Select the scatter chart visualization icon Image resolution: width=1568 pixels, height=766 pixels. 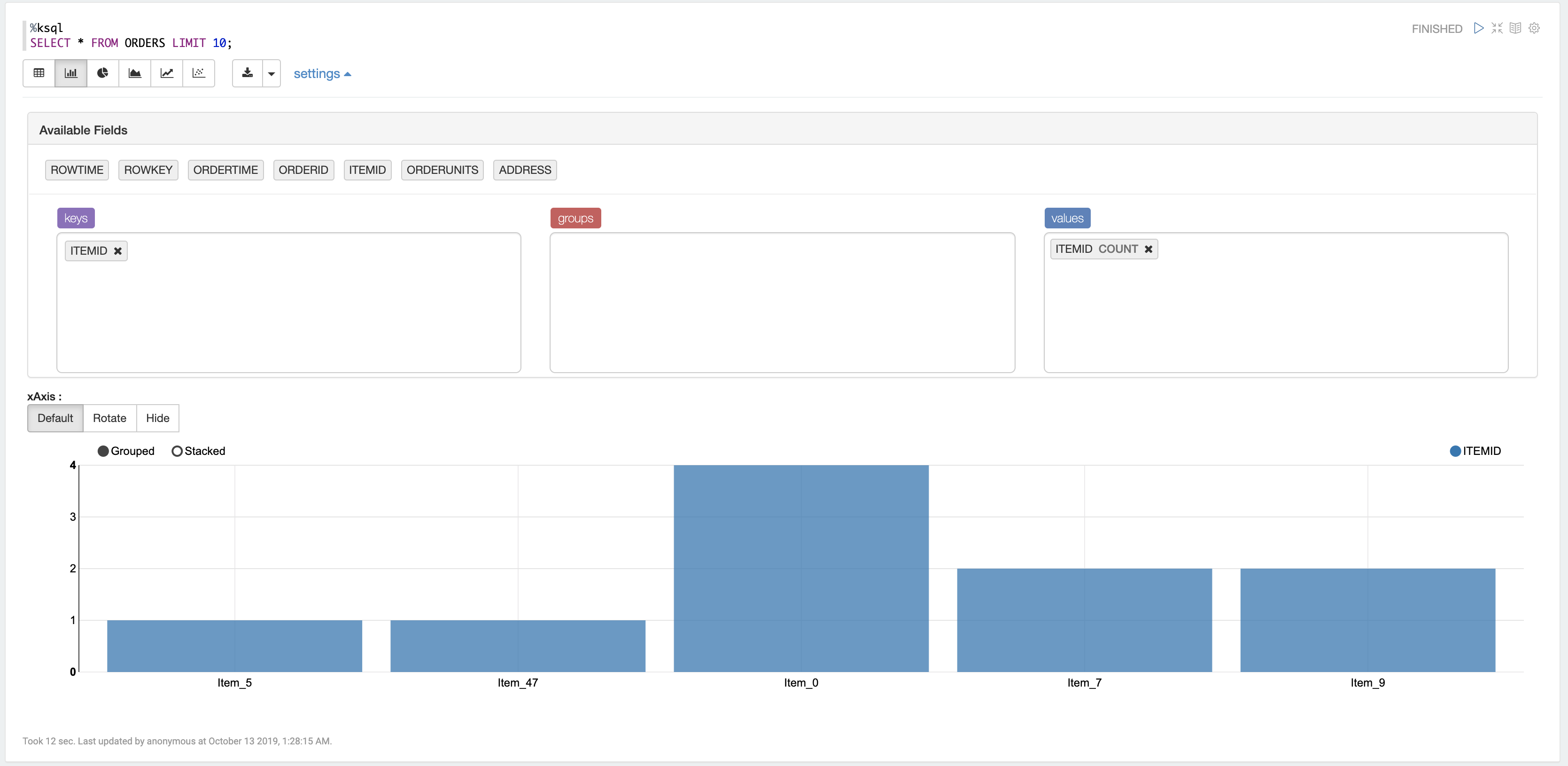coord(198,73)
